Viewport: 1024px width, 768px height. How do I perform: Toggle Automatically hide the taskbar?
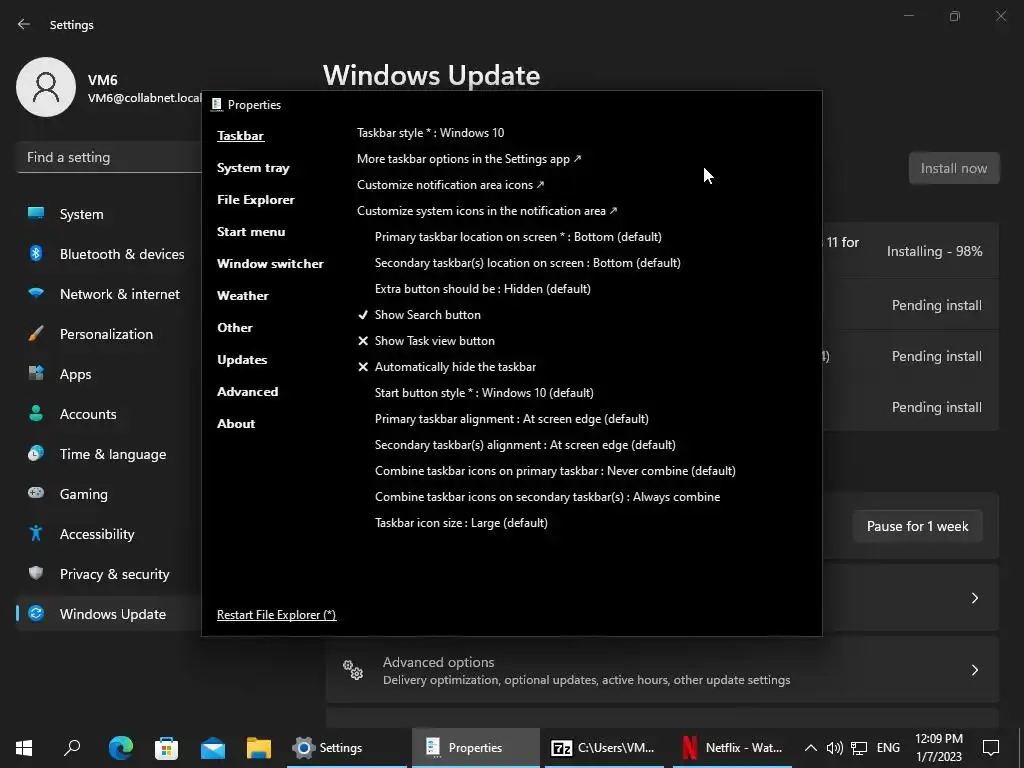tap(446, 367)
